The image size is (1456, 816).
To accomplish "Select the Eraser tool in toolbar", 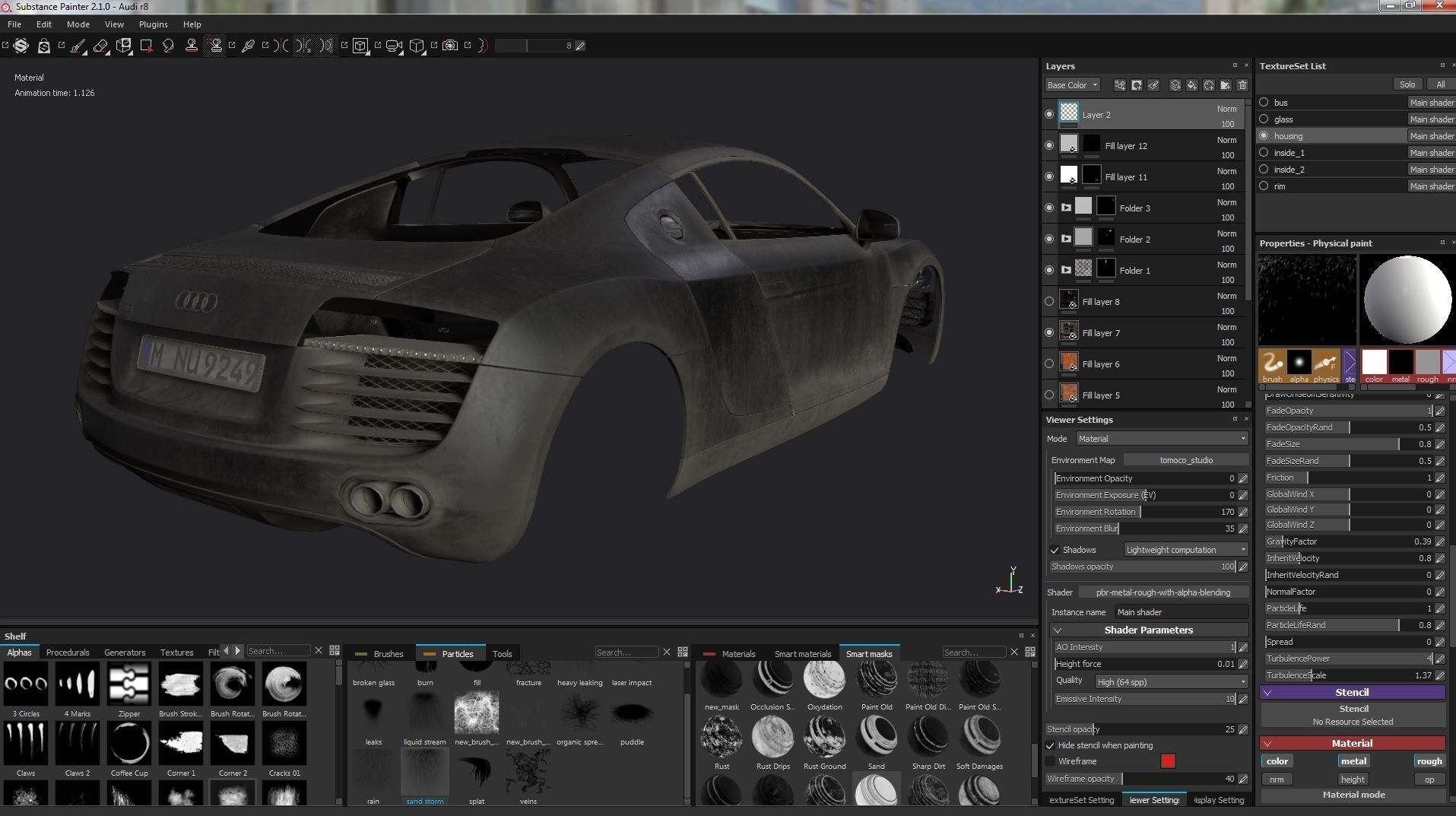I will pyautogui.click(x=100, y=46).
